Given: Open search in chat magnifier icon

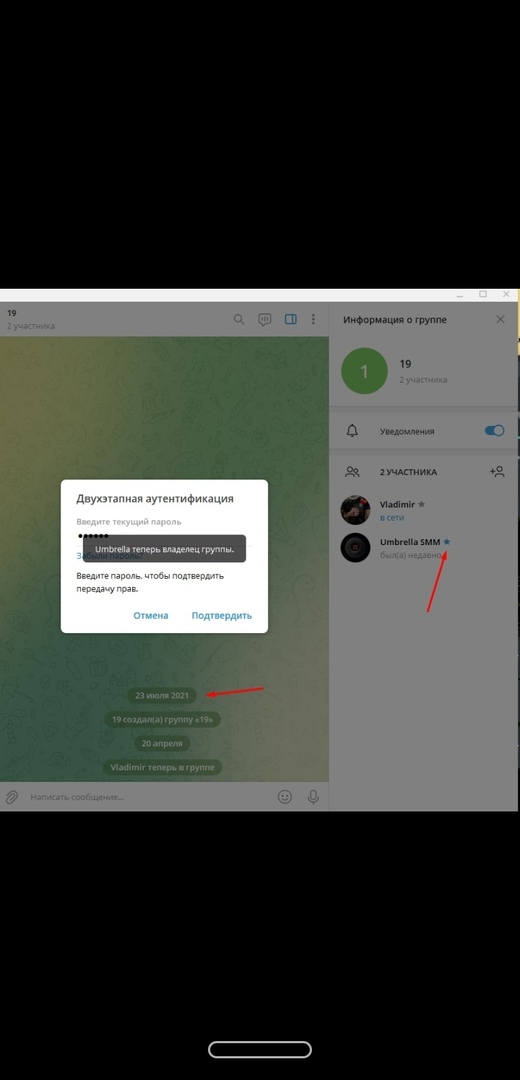Looking at the screenshot, I should tap(238, 320).
